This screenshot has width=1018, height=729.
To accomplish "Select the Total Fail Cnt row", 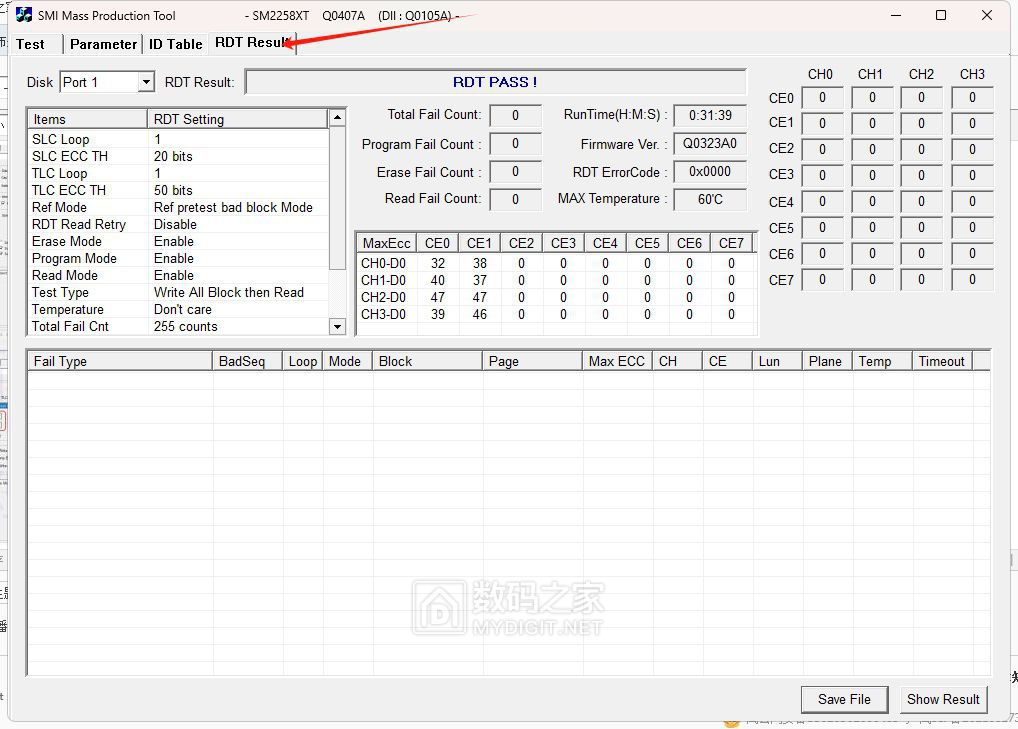I will point(179,327).
